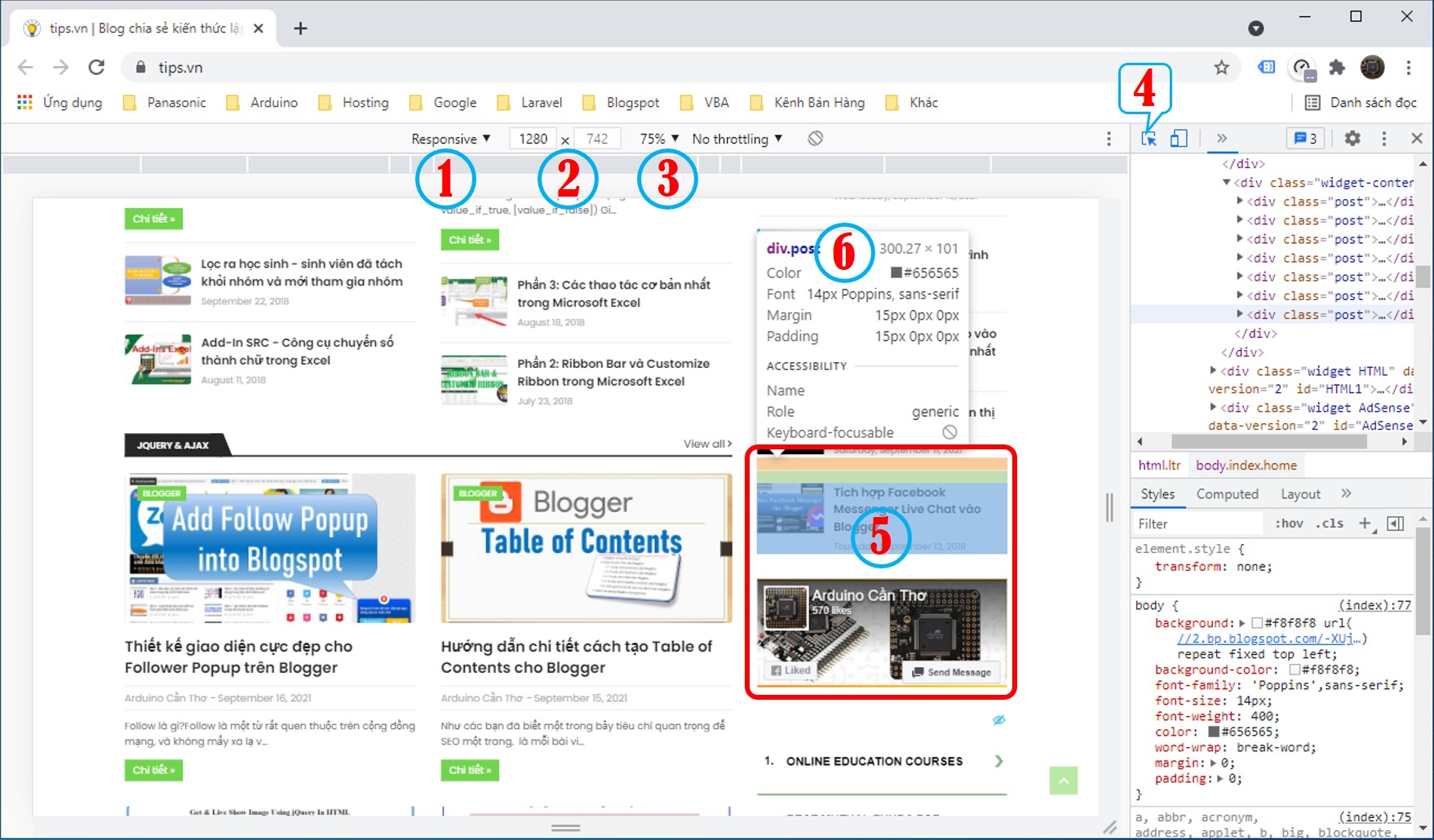The width and height of the screenshot is (1434, 840).
Task: Show more DevTools panels chevron
Action: click(x=1221, y=139)
